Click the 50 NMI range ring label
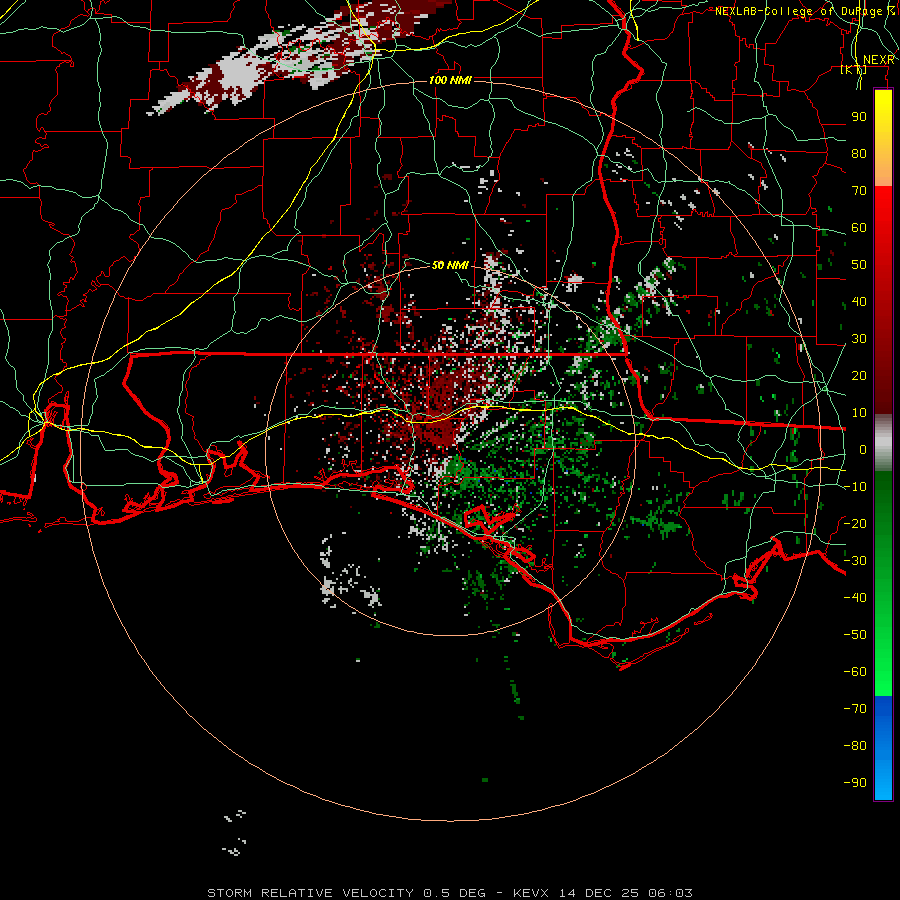 pos(450,265)
